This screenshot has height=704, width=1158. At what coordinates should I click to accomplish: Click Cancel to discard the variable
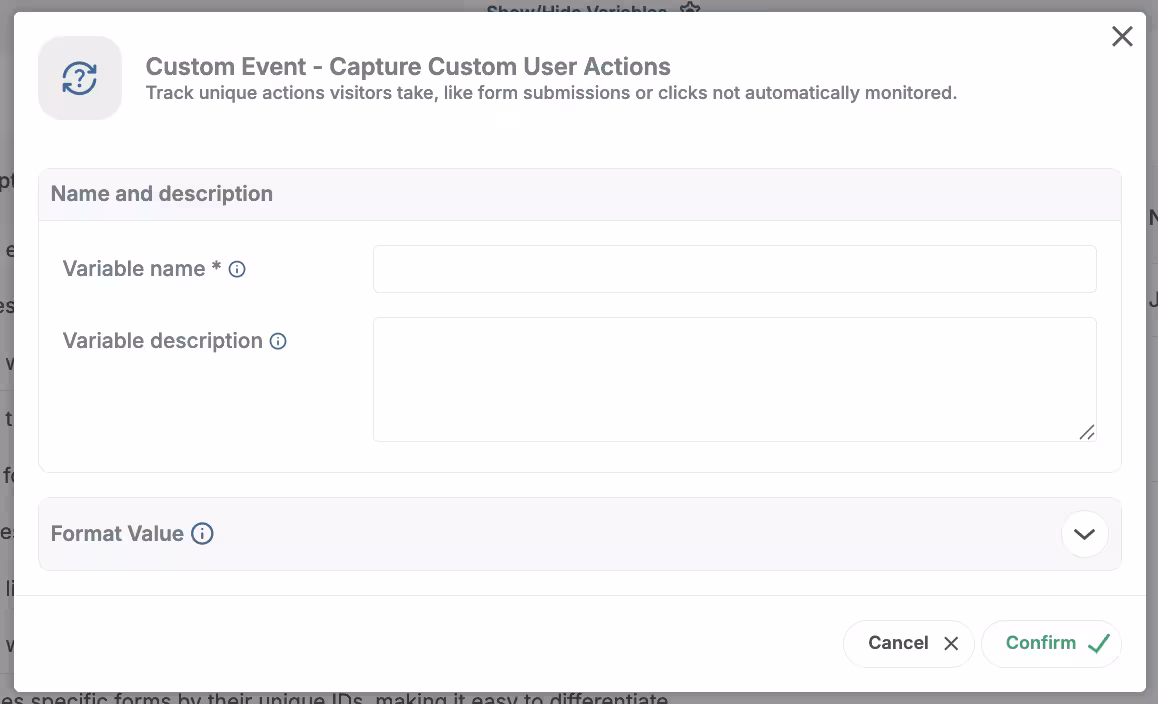point(908,643)
